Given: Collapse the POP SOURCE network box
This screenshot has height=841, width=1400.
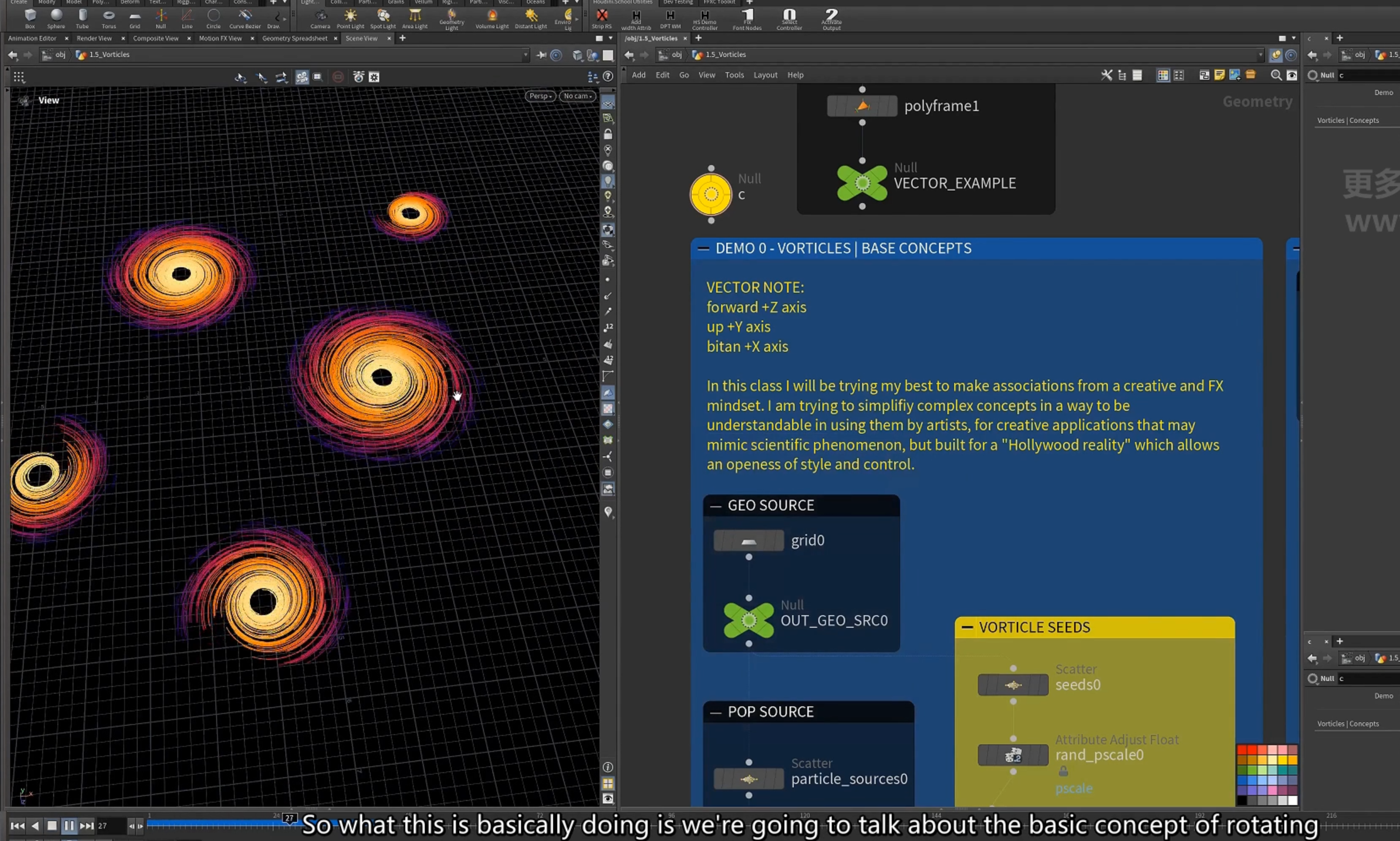Looking at the screenshot, I should 716,712.
